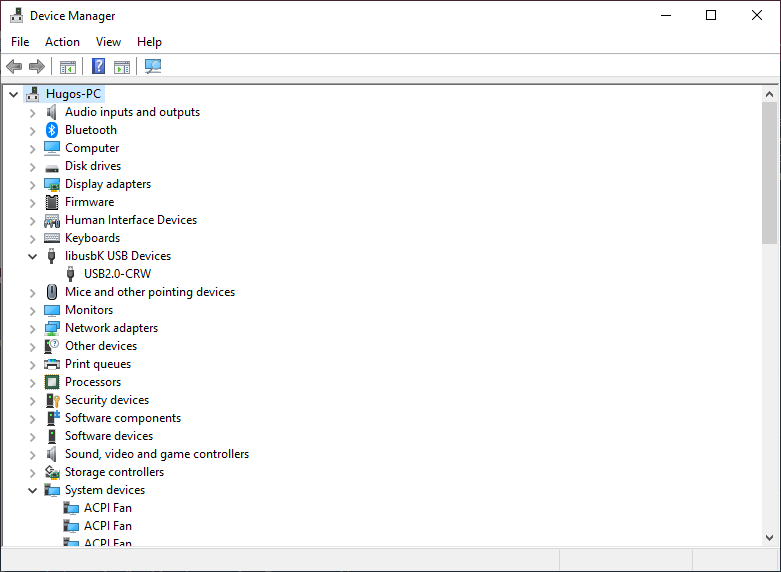
Task: Collapse the Hugos-PC root node
Action: [x=13, y=94]
